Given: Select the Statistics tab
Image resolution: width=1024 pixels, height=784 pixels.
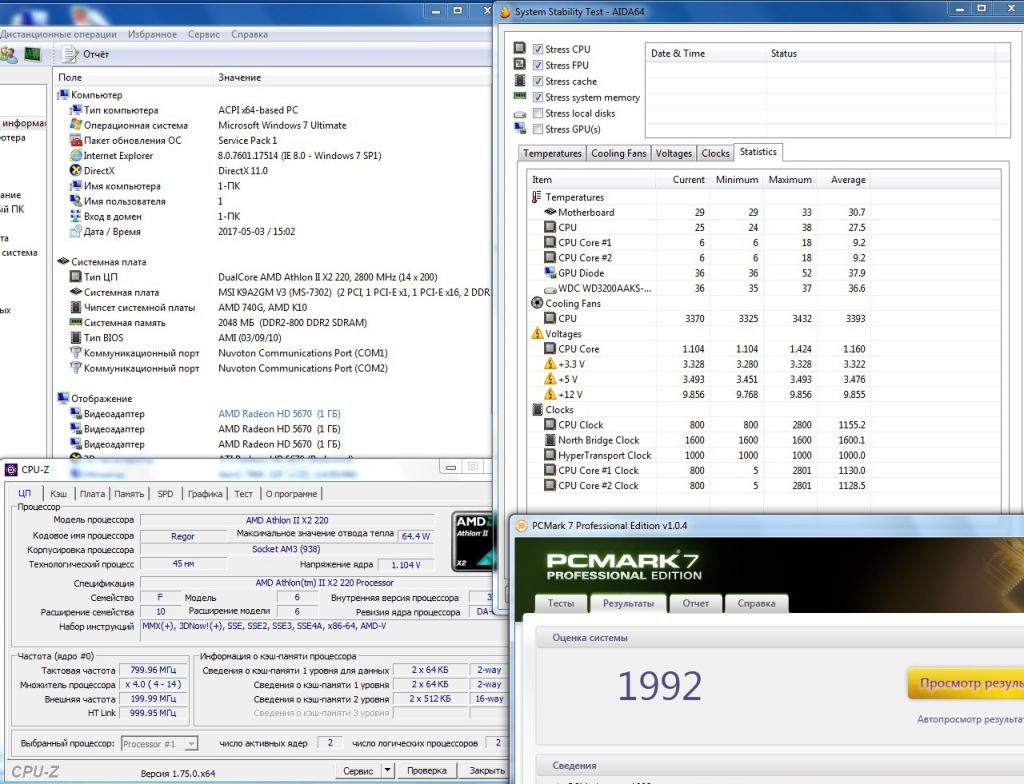Looking at the screenshot, I should (758, 152).
